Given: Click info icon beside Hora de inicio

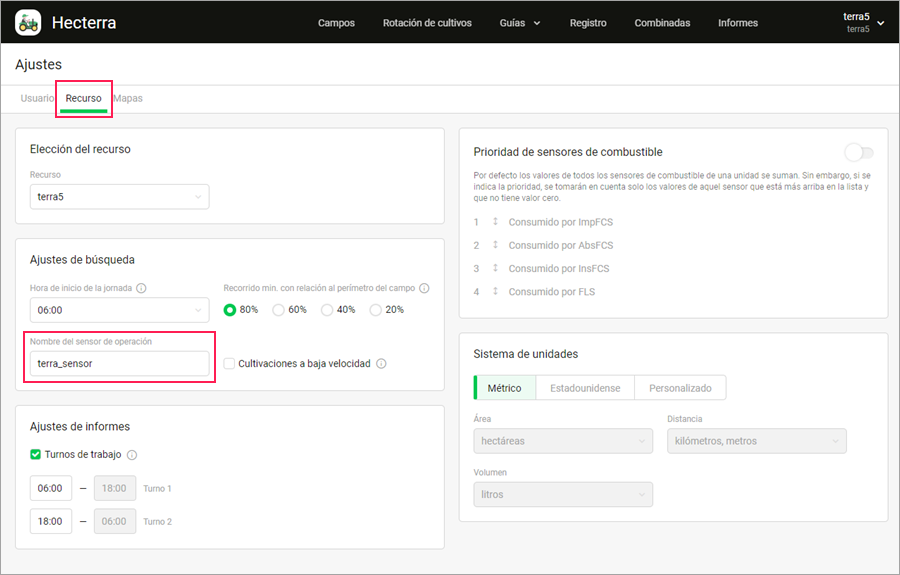Looking at the screenshot, I should [x=141, y=288].
